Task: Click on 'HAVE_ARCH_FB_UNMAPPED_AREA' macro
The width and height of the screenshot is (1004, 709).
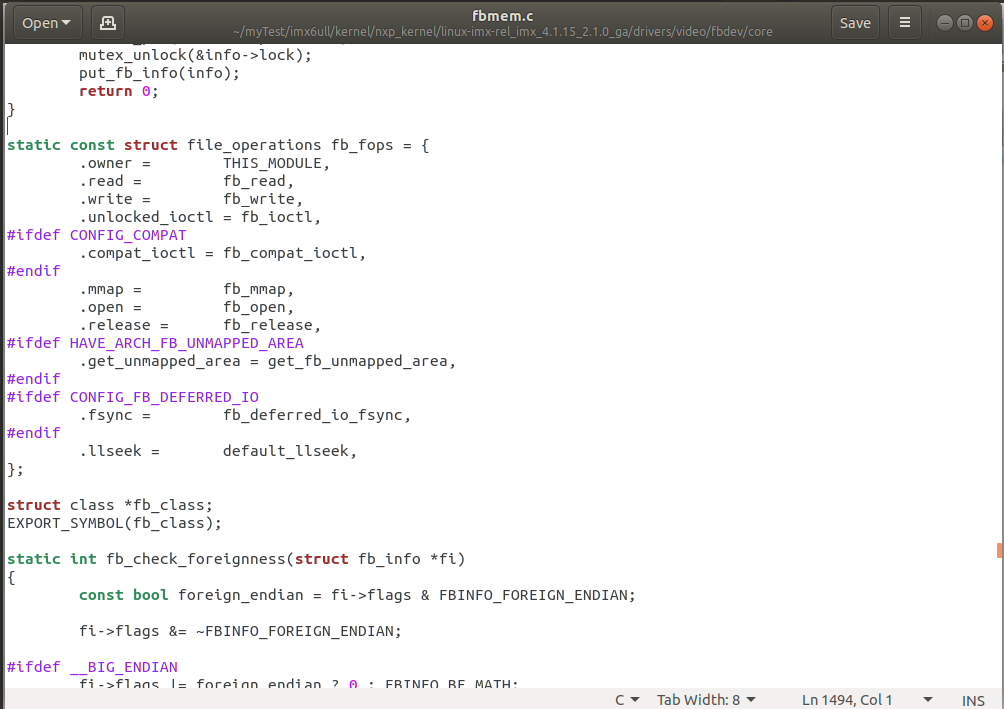Action: click(x=186, y=343)
